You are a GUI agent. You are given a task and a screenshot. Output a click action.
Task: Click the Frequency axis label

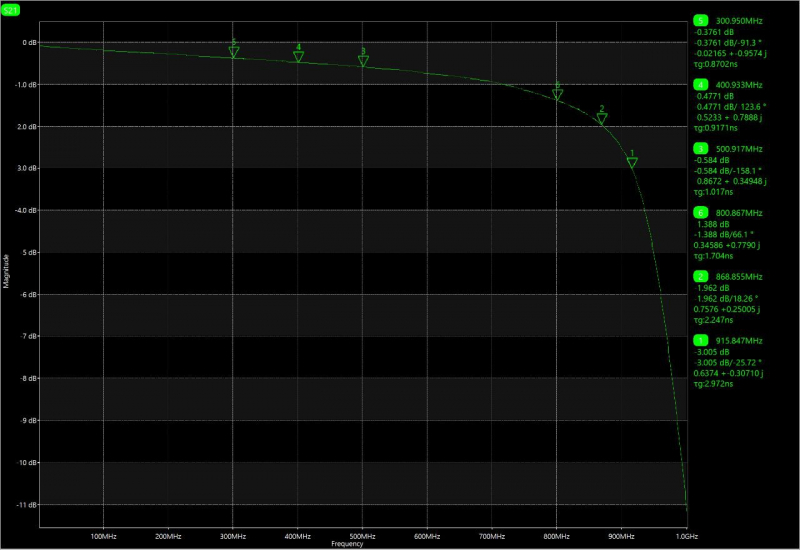[347, 544]
